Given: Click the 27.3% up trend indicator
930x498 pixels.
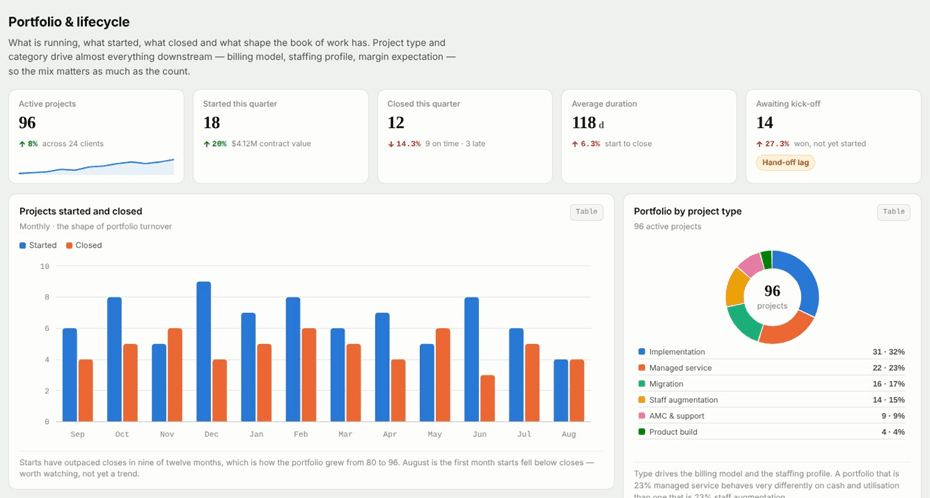Looking at the screenshot, I should pyautogui.click(x=773, y=143).
